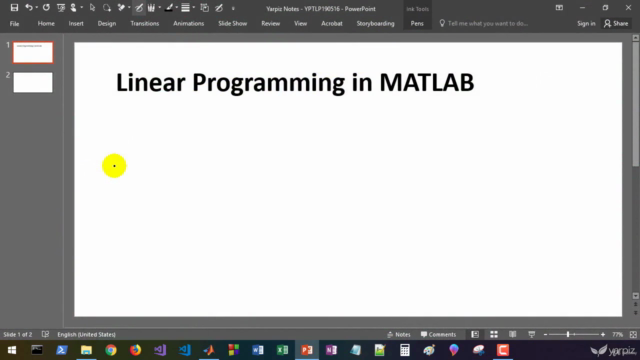Screen dimensions: 640x360
Task: Open the Transitions ribbon tab
Action: 144,24
